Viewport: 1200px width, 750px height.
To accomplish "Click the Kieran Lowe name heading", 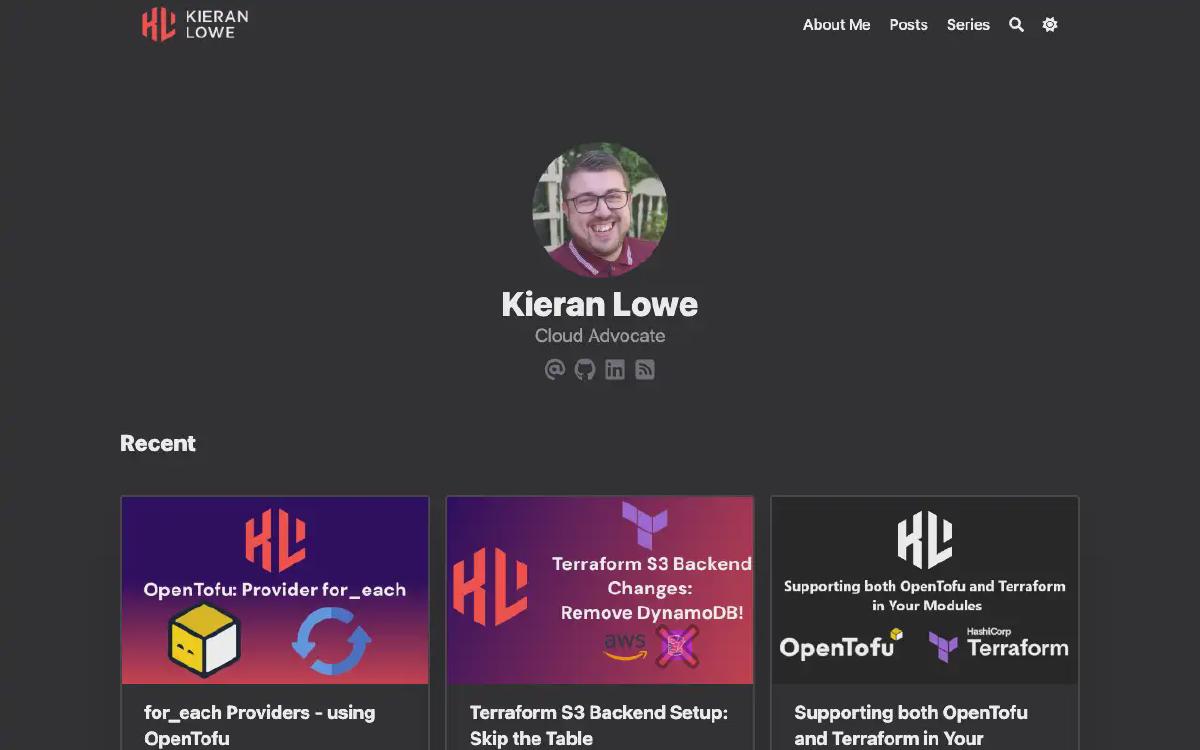I will pyautogui.click(x=600, y=304).
